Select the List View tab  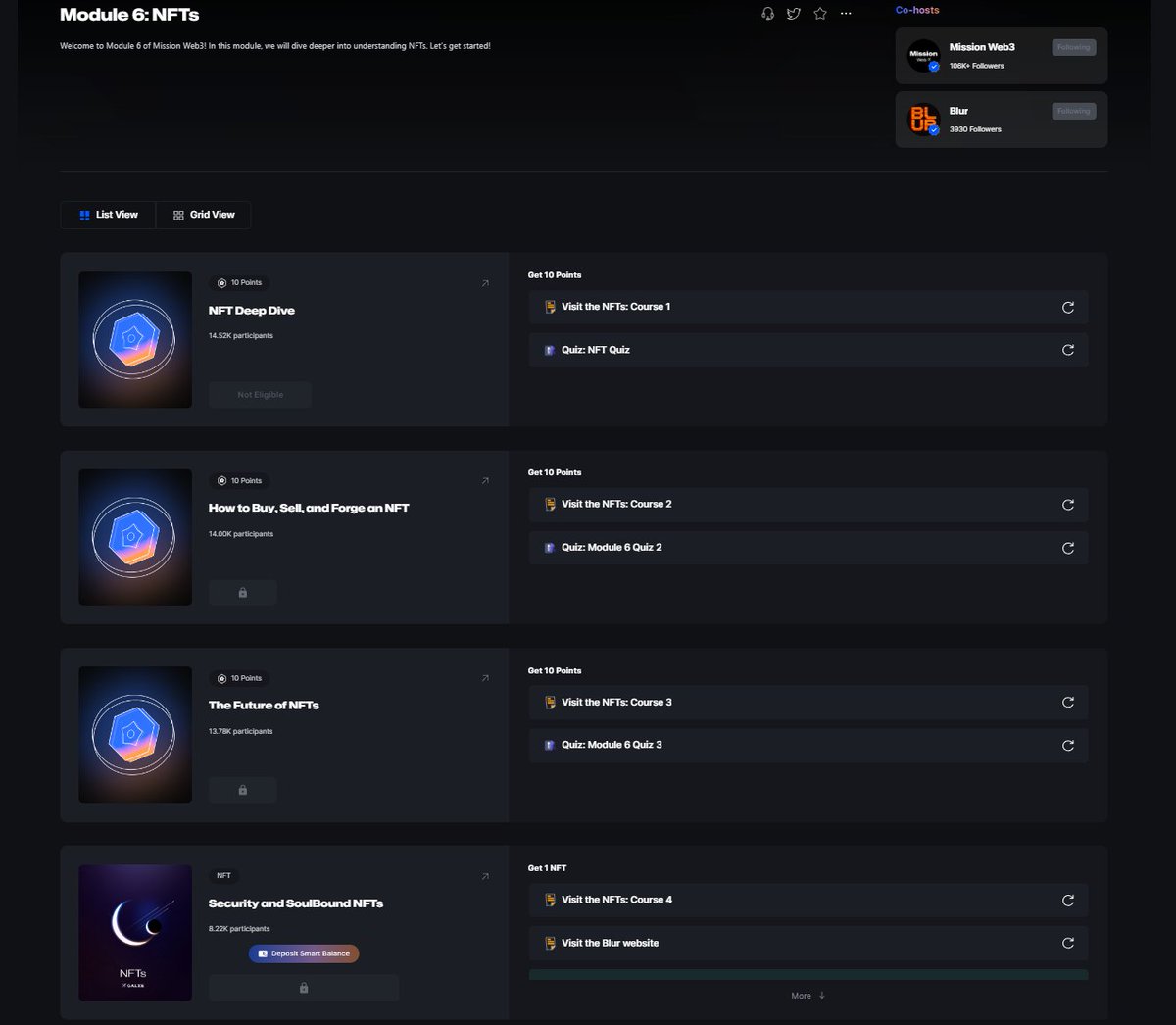(x=108, y=215)
